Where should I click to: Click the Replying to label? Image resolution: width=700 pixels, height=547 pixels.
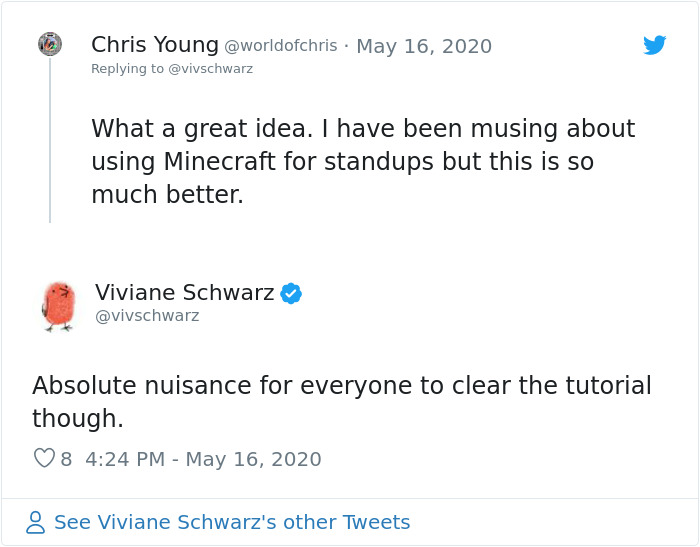127,69
